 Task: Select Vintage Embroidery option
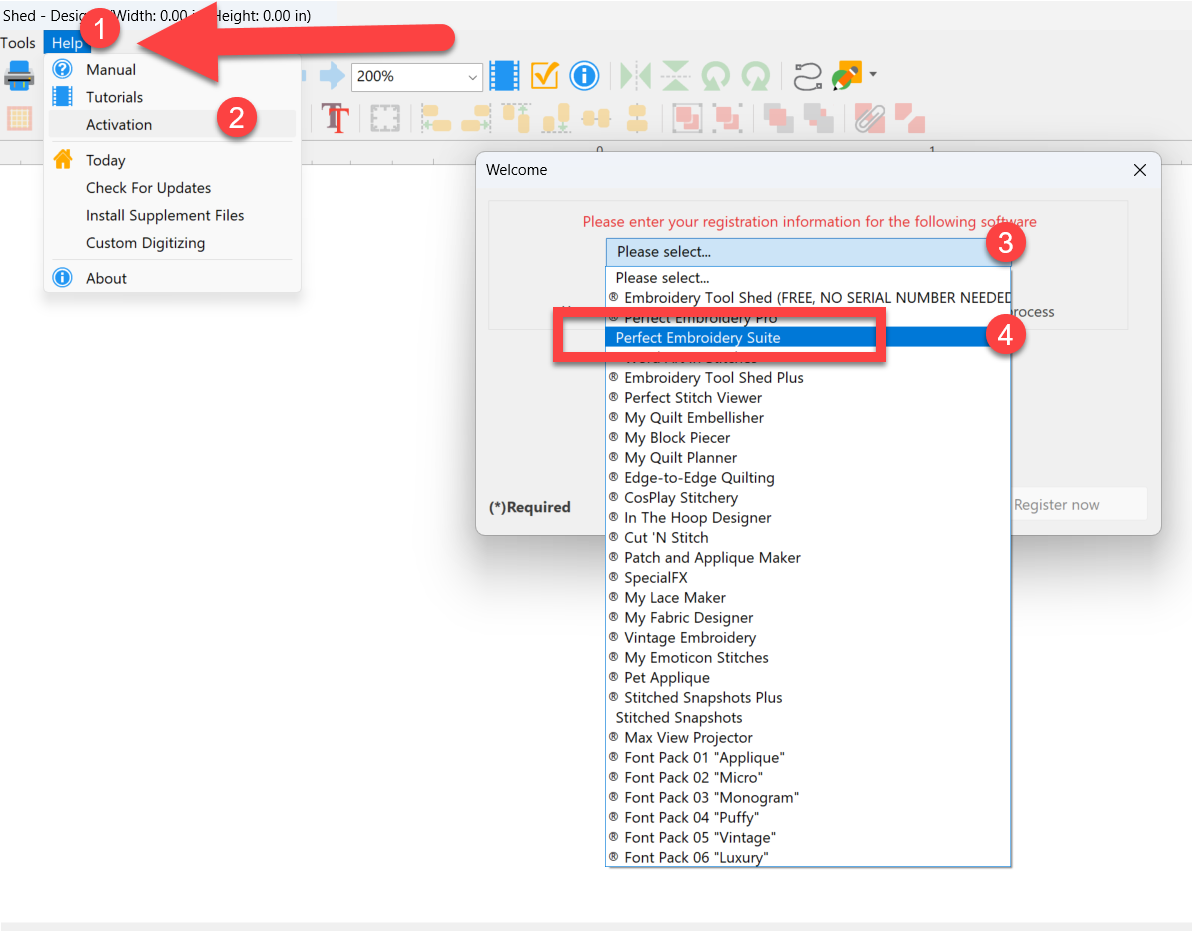(808, 638)
